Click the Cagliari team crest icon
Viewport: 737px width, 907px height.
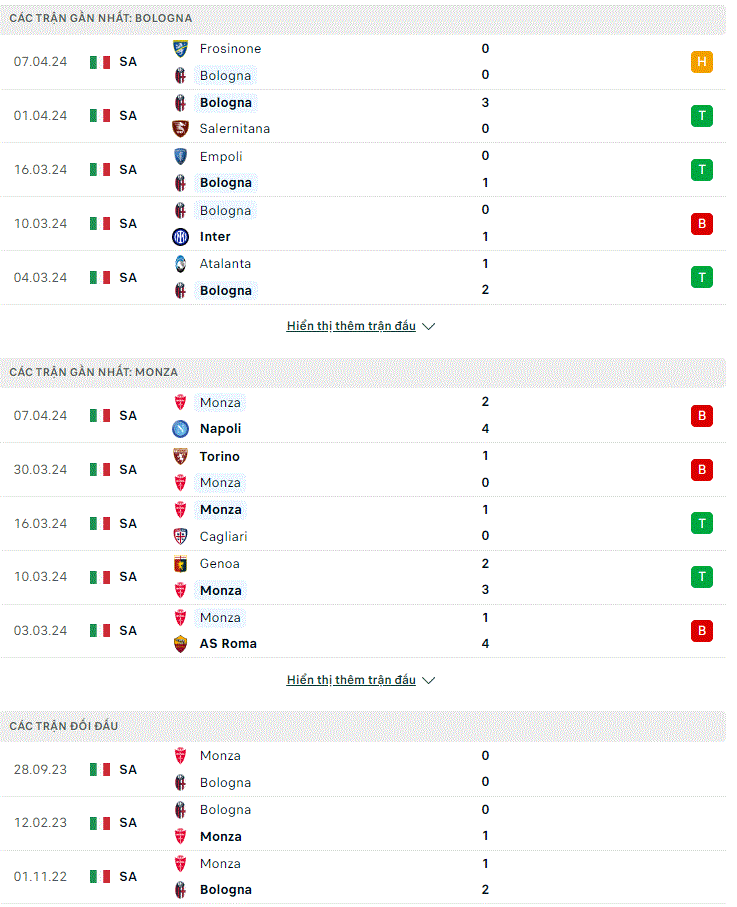coord(180,536)
